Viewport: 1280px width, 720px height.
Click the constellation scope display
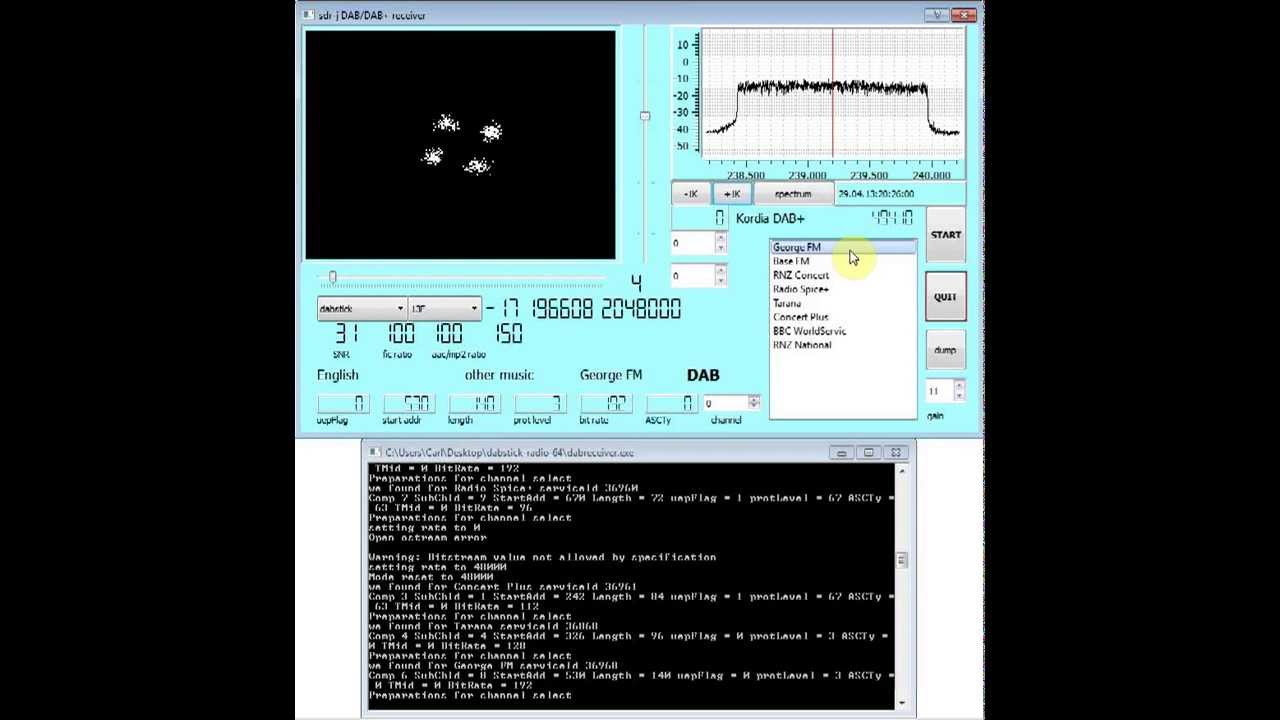click(x=461, y=145)
